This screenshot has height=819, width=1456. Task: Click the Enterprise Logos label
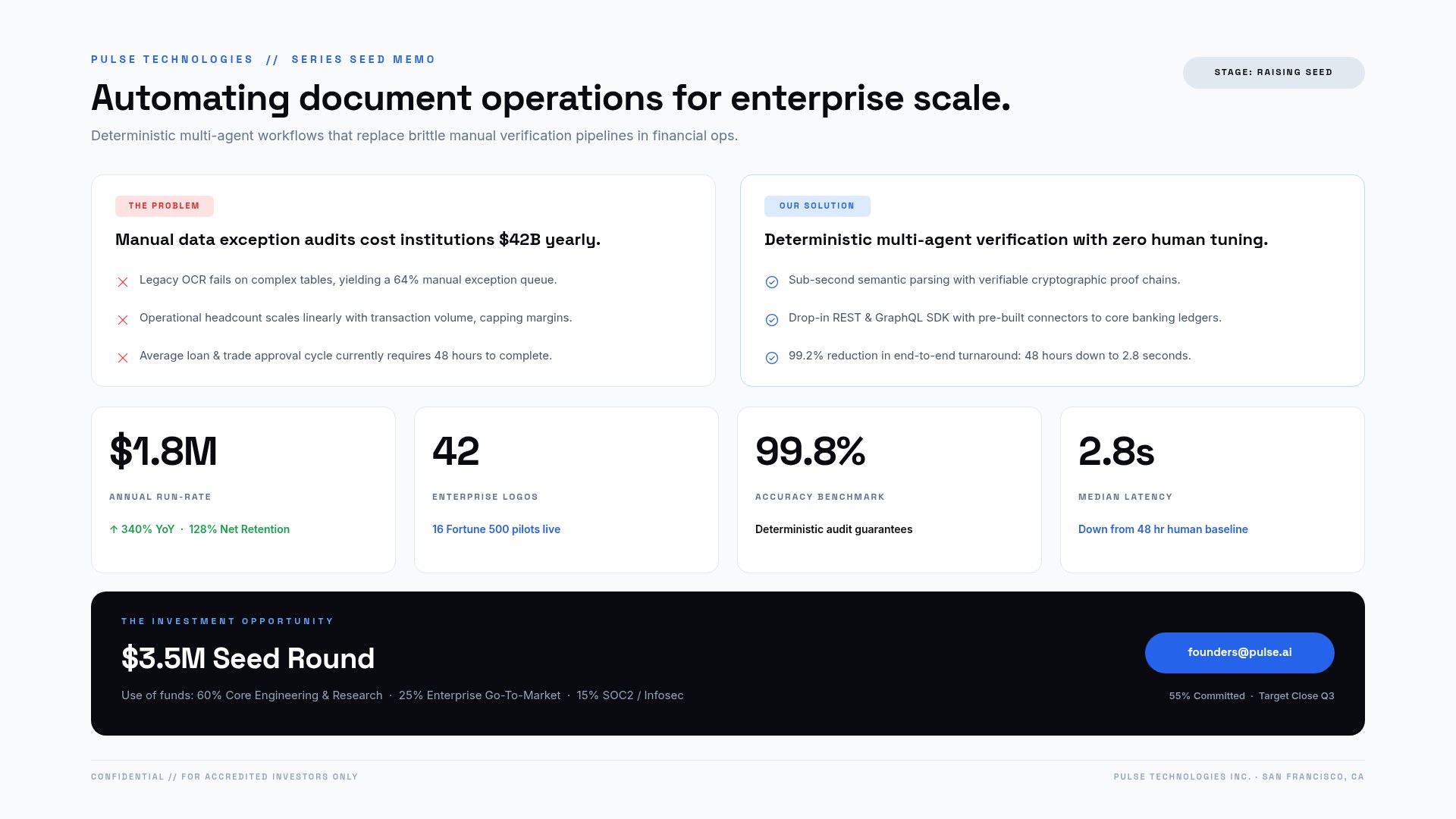(x=485, y=497)
